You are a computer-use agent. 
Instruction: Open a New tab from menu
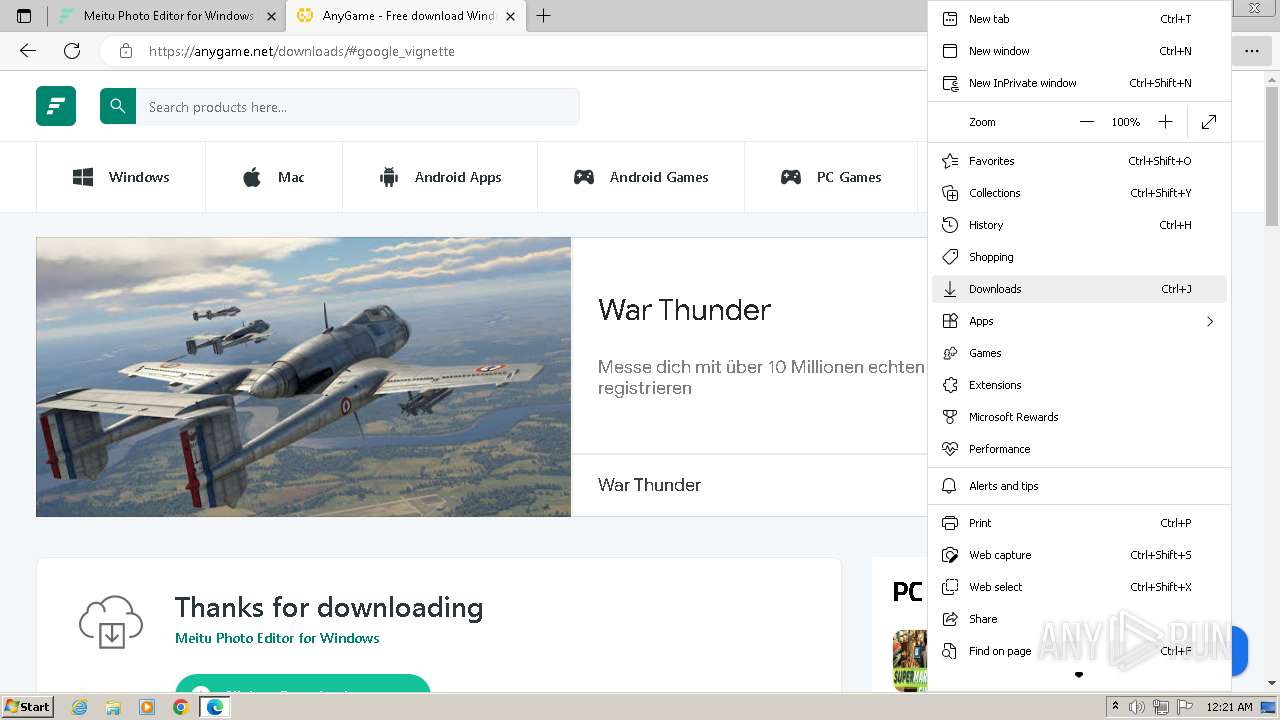(1079, 19)
